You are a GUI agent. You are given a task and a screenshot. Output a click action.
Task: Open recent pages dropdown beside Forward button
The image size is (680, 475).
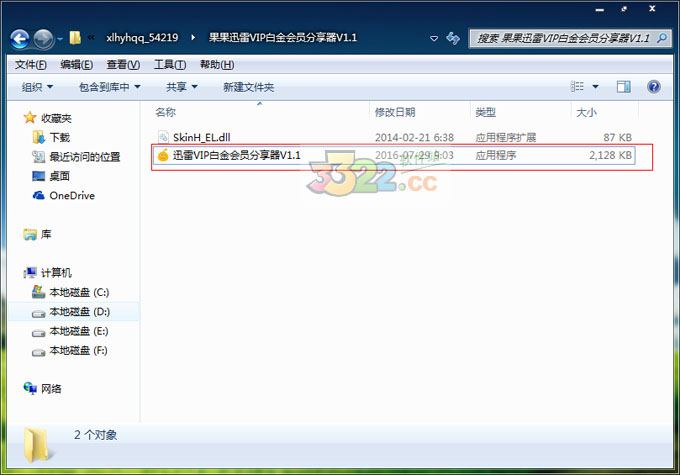[60, 39]
